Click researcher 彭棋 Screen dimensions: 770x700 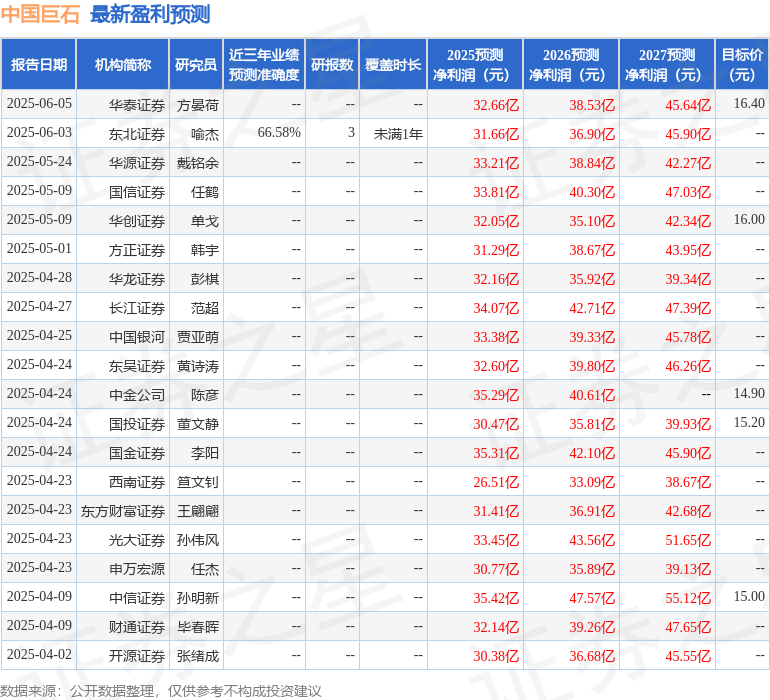(x=205, y=279)
